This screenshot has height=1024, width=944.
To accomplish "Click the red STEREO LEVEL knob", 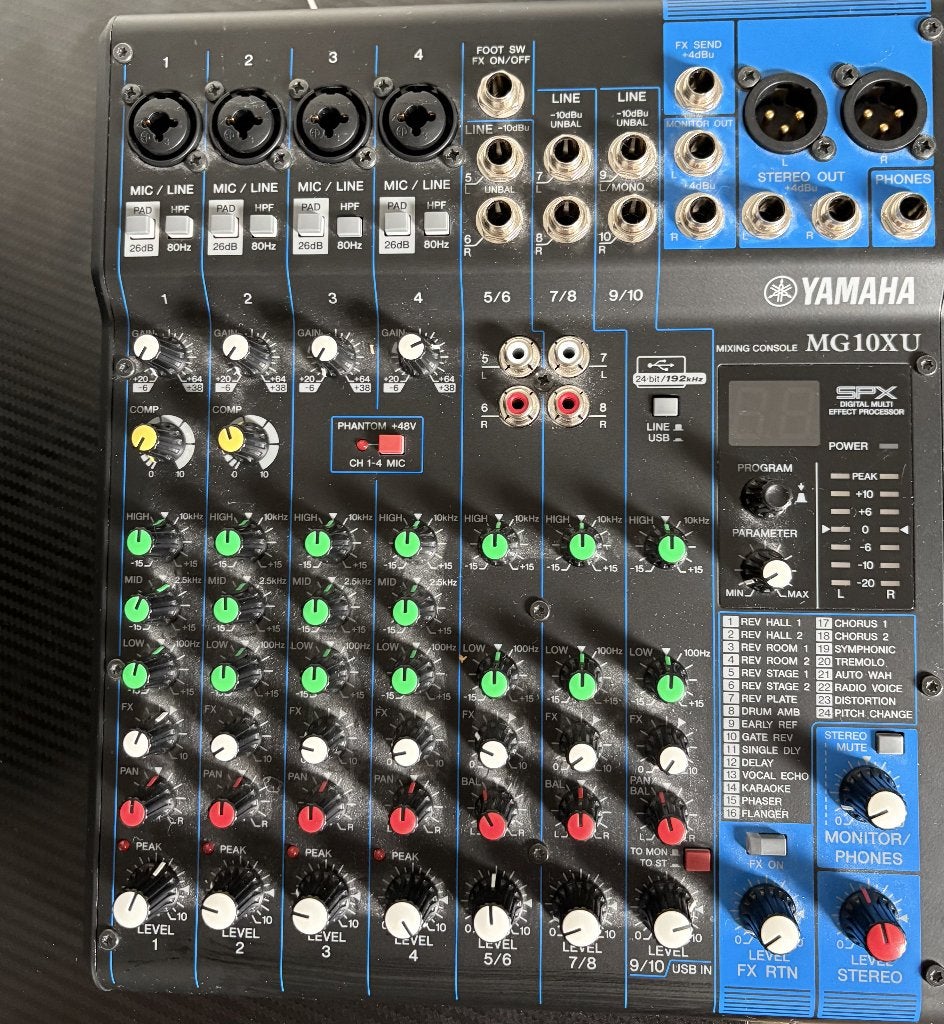I will click(x=886, y=941).
